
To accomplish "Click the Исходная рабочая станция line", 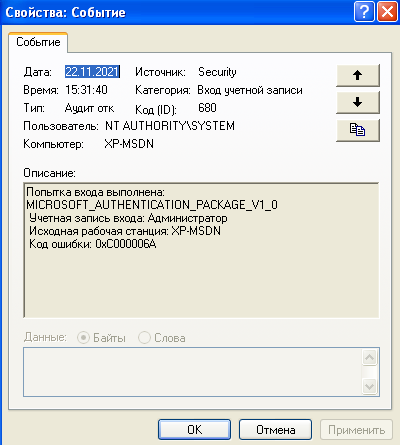I will coord(125,231).
